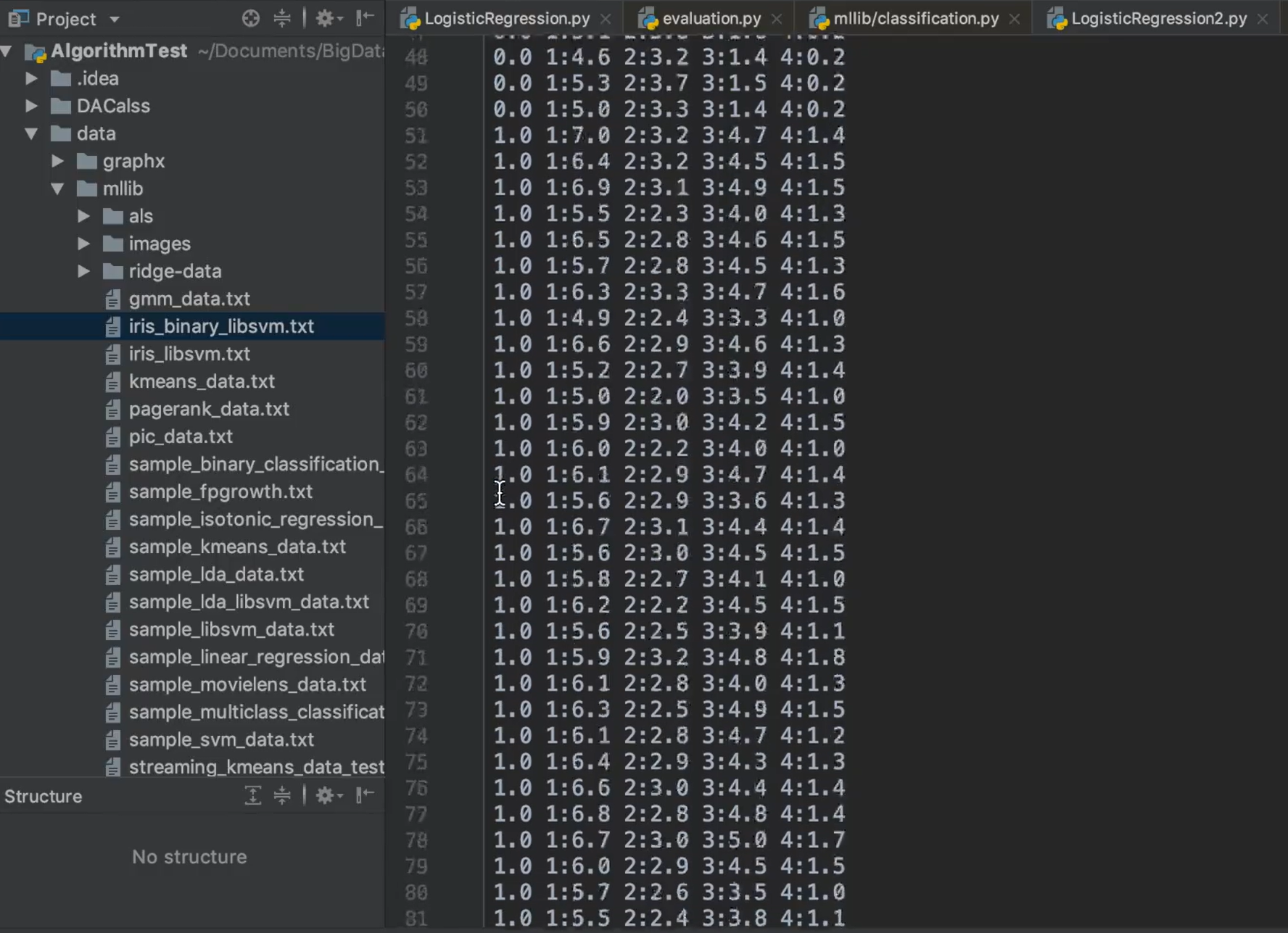Click the ridge-data folder icon
Viewport: 1288px width, 933px height.
point(113,271)
